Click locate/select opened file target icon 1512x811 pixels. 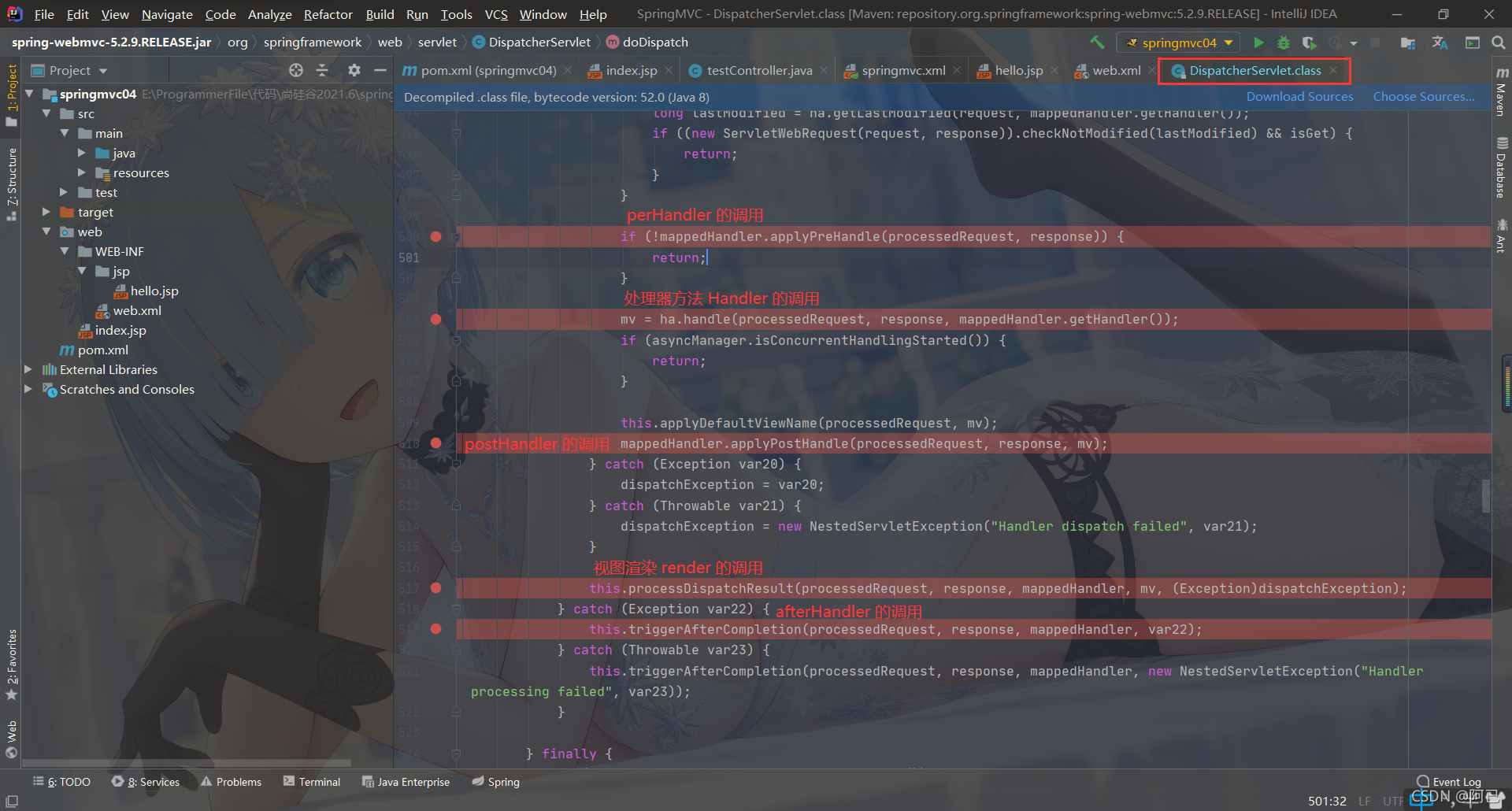[x=296, y=70]
